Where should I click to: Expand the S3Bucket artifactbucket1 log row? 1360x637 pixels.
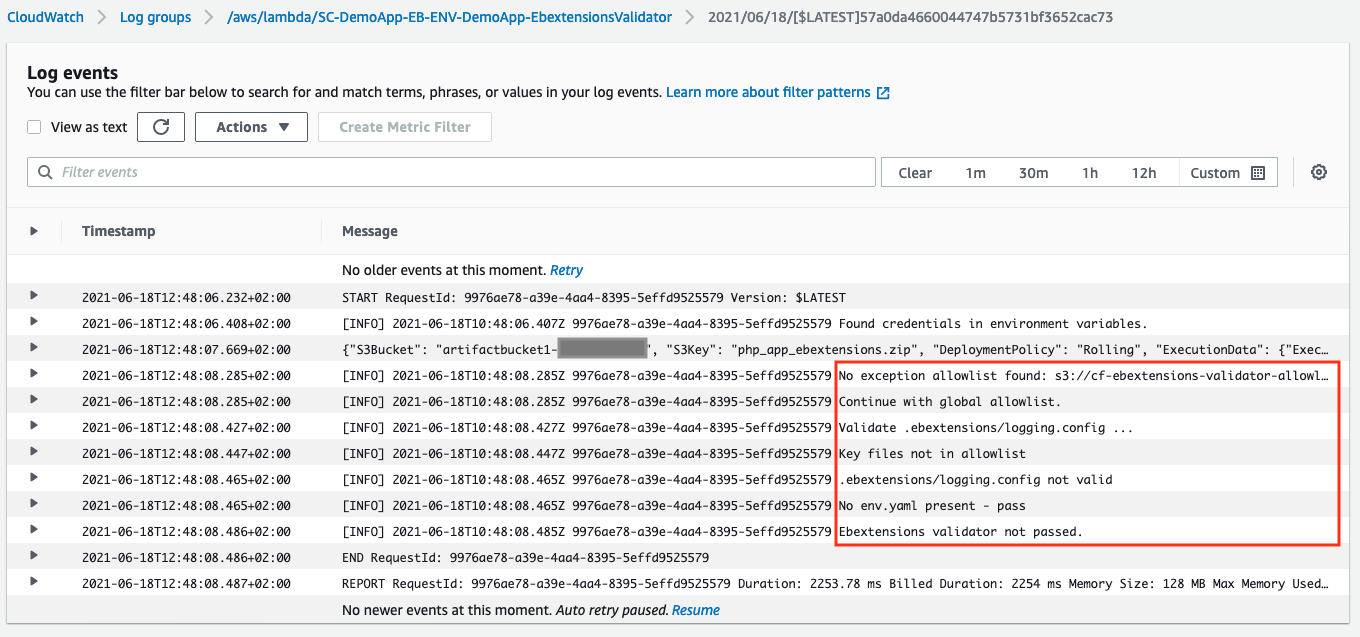point(34,348)
